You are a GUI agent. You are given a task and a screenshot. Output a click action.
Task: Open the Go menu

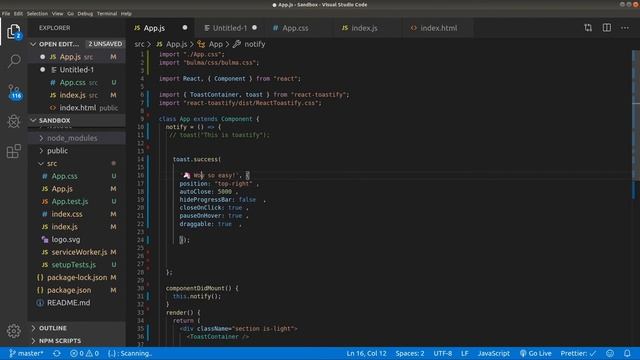(x=71, y=13)
